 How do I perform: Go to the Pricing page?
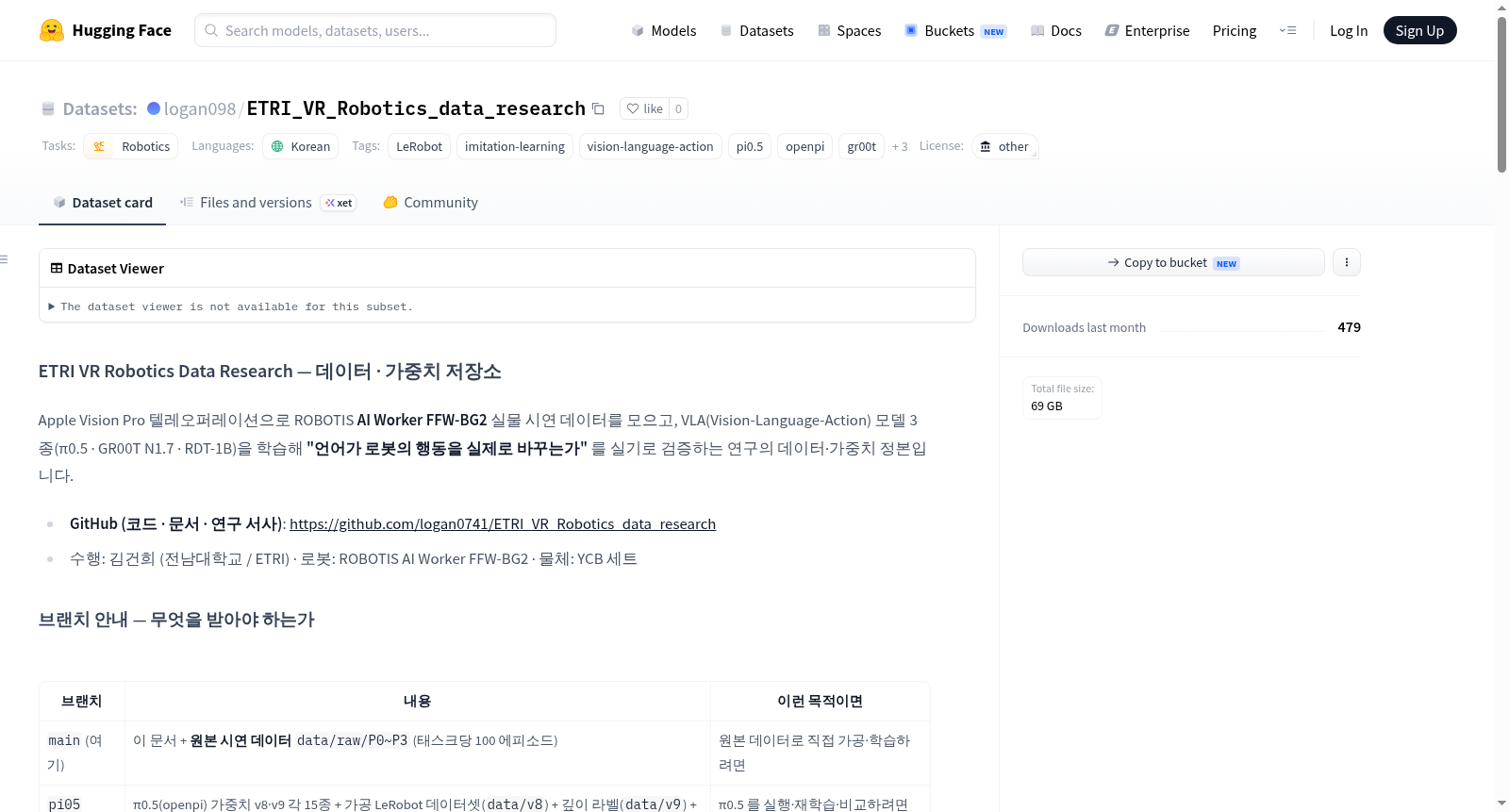coord(1235,31)
